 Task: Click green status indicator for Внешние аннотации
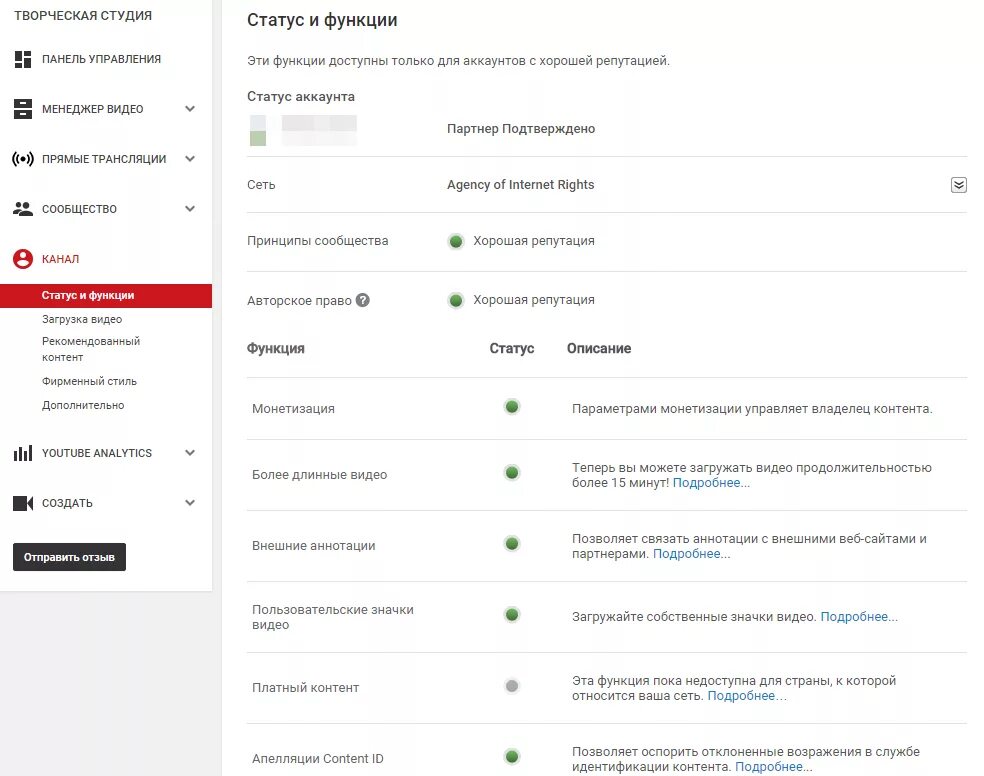[x=512, y=543]
